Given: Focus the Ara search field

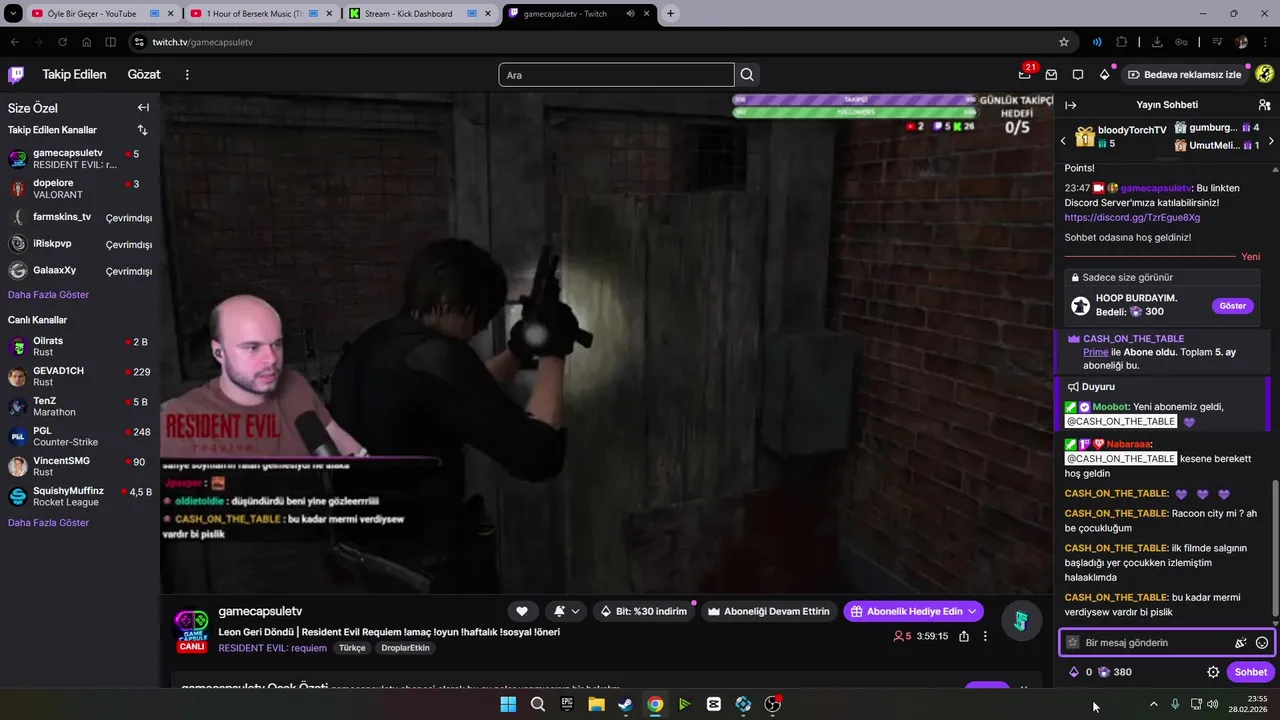Looking at the screenshot, I should click(x=616, y=75).
